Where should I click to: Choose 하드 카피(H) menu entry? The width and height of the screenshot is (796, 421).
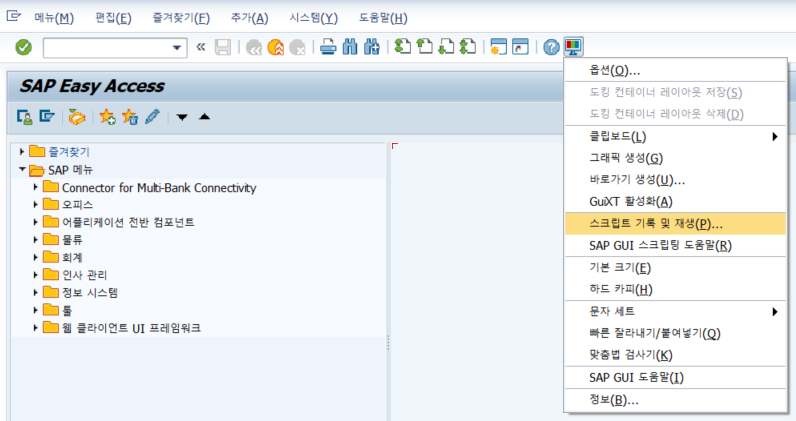pos(675,289)
